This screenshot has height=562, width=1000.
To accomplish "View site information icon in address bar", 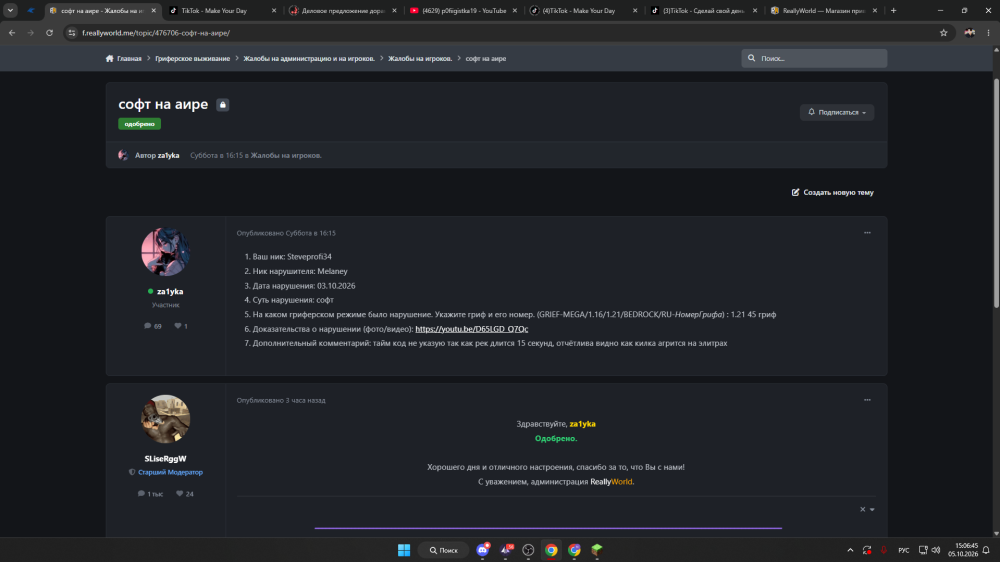I will point(72,33).
